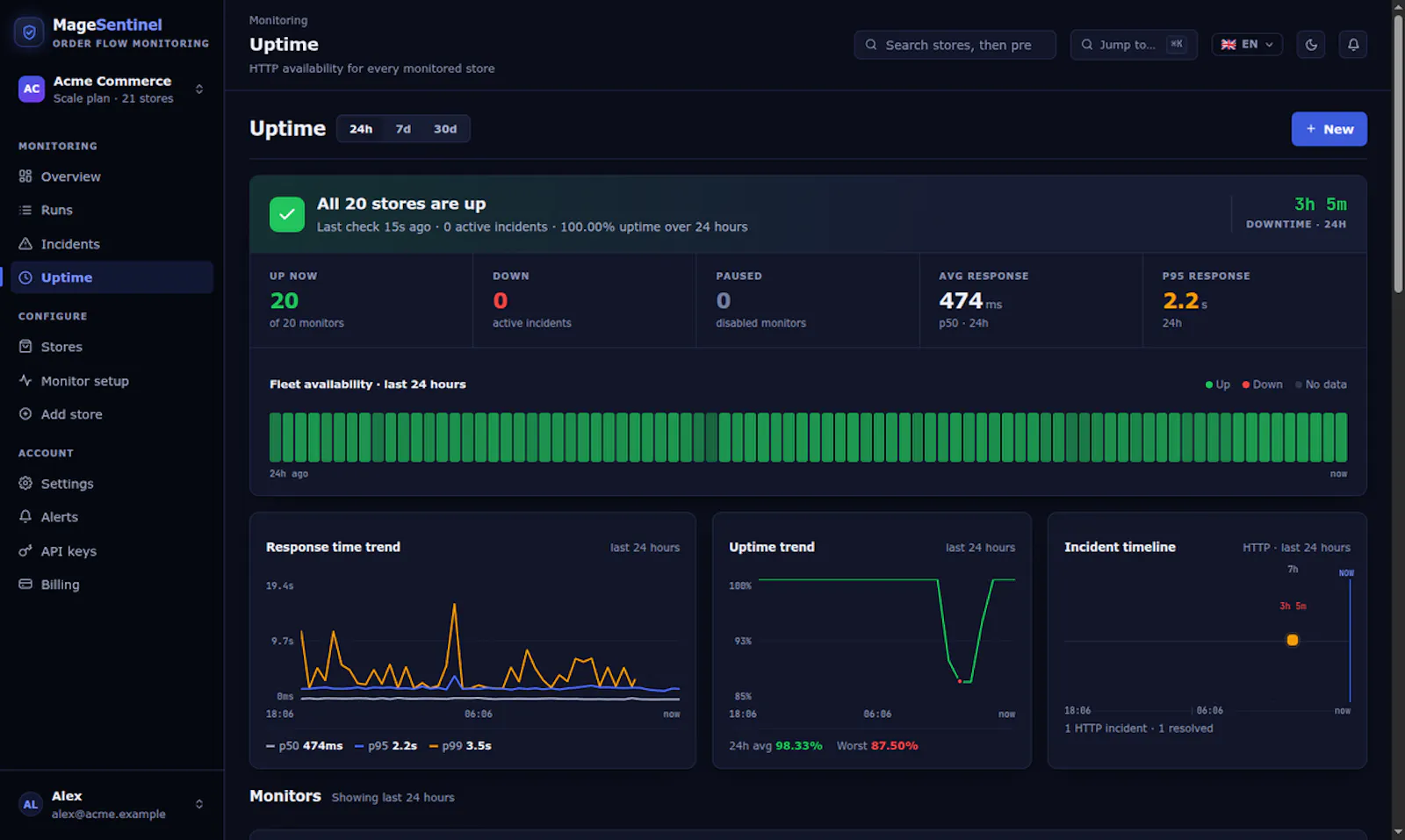Click the AC organization avatar
This screenshot has width=1405, height=840.
click(x=32, y=89)
